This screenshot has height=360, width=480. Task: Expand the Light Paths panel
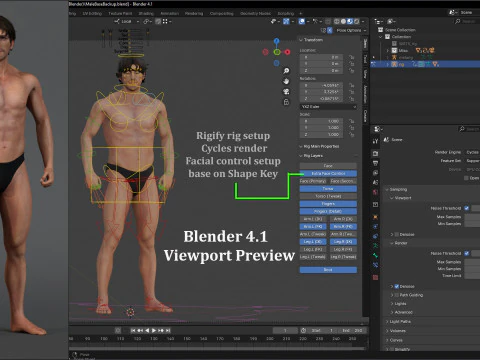pos(398,322)
